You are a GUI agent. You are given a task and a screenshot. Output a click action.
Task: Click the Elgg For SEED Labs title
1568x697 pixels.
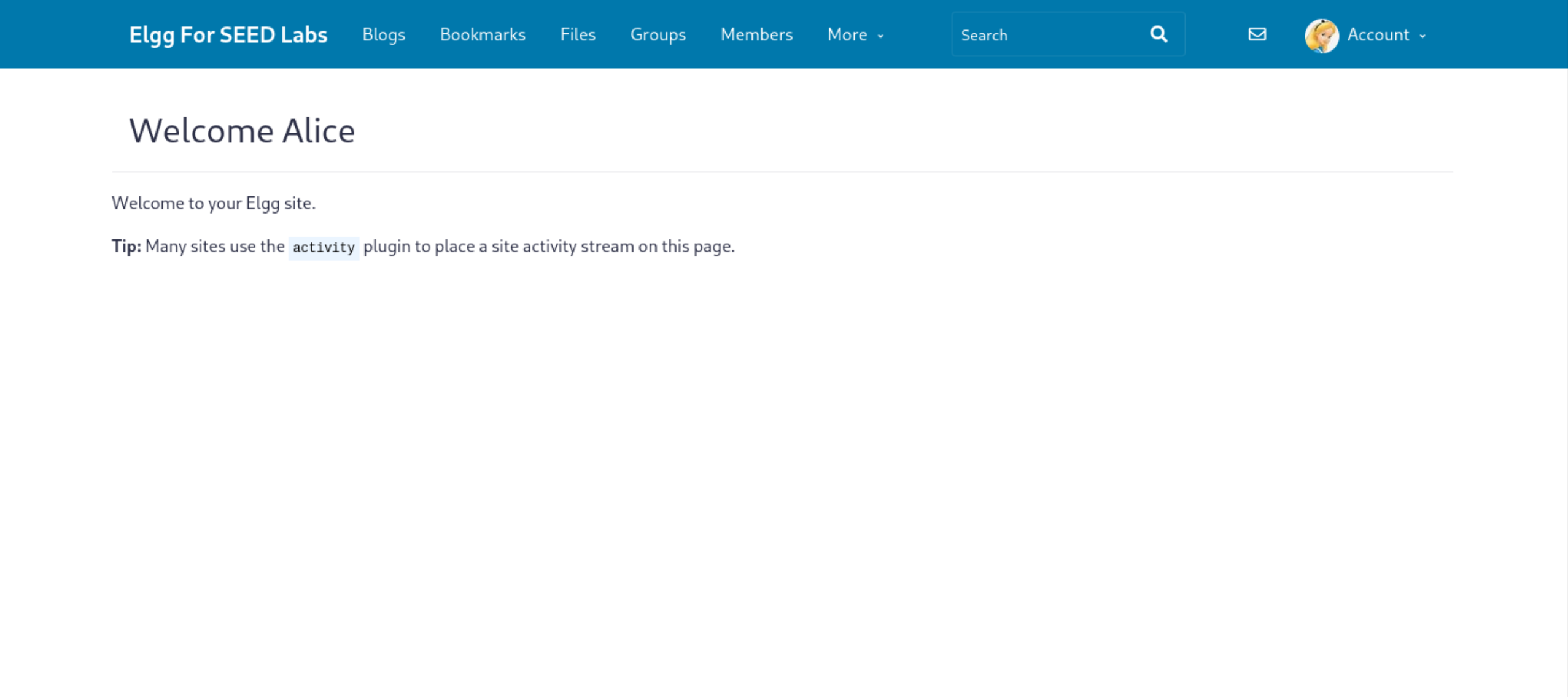(228, 35)
